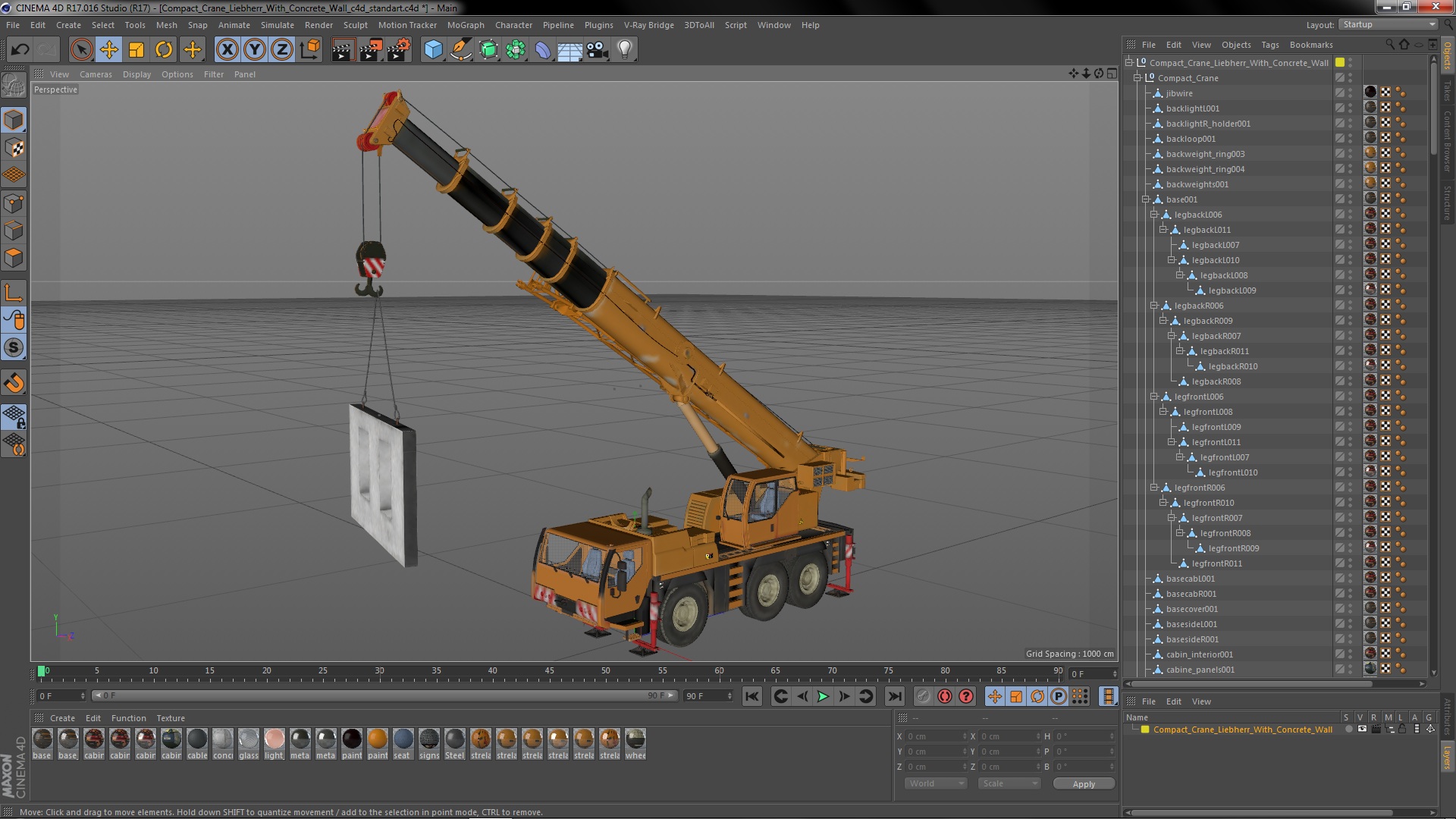Screen dimensions: 1456x819
Task: Open the Object Manager Tags menu
Action: coord(1269,45)
